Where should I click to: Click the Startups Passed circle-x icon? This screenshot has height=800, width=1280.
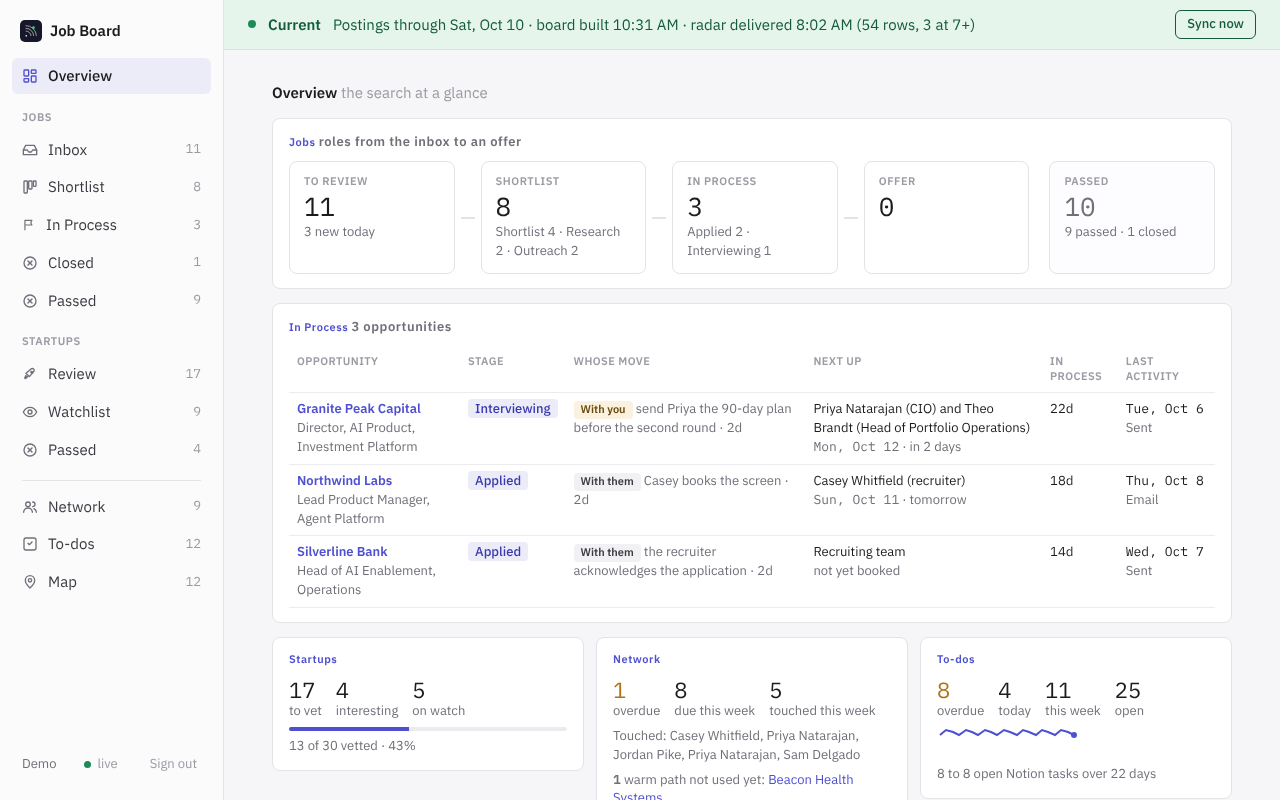pos(30,450)
